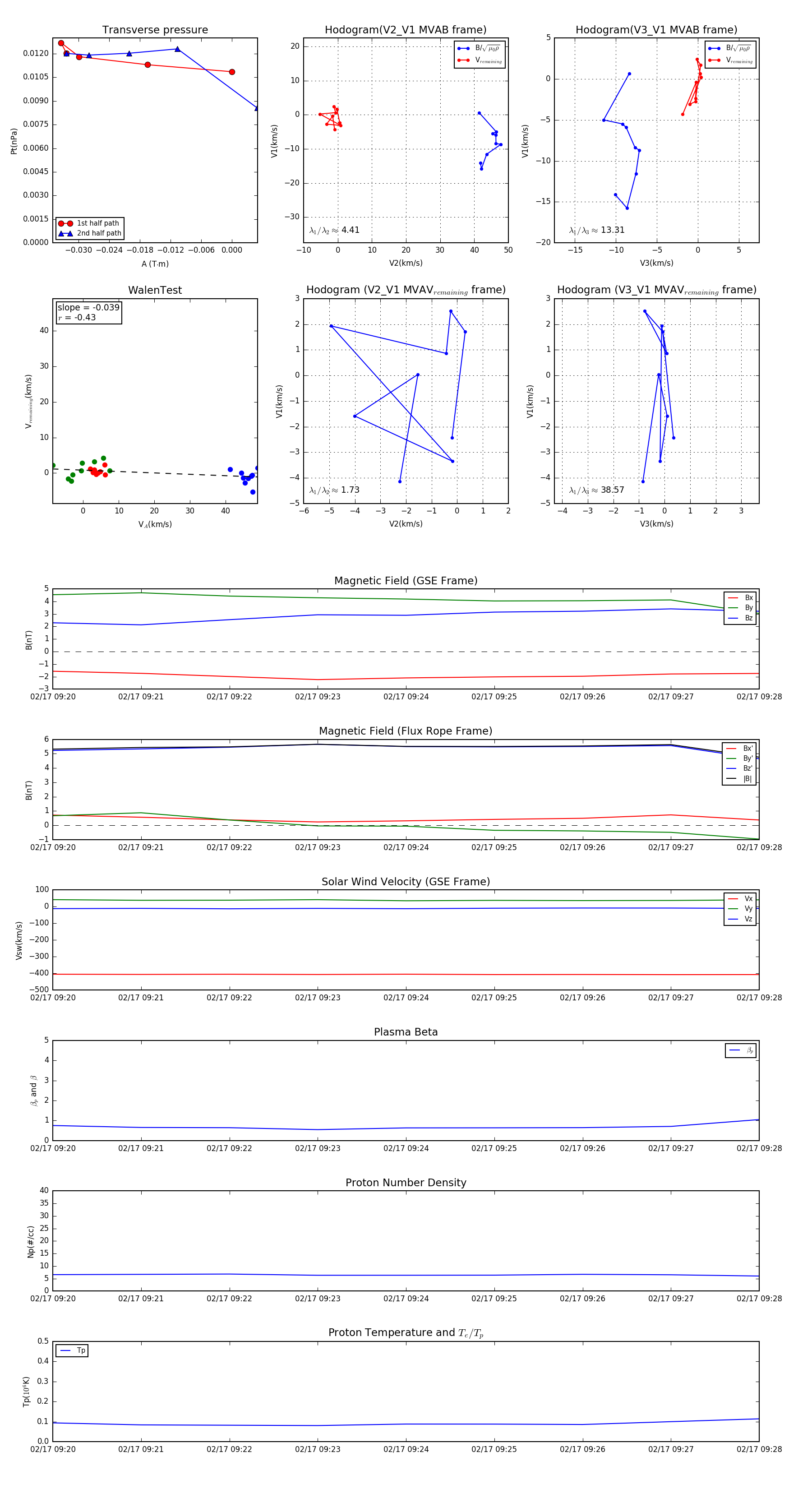Click the 'Proton Number Density' plot title
812x1489 pixels.
pos(406,1183)
